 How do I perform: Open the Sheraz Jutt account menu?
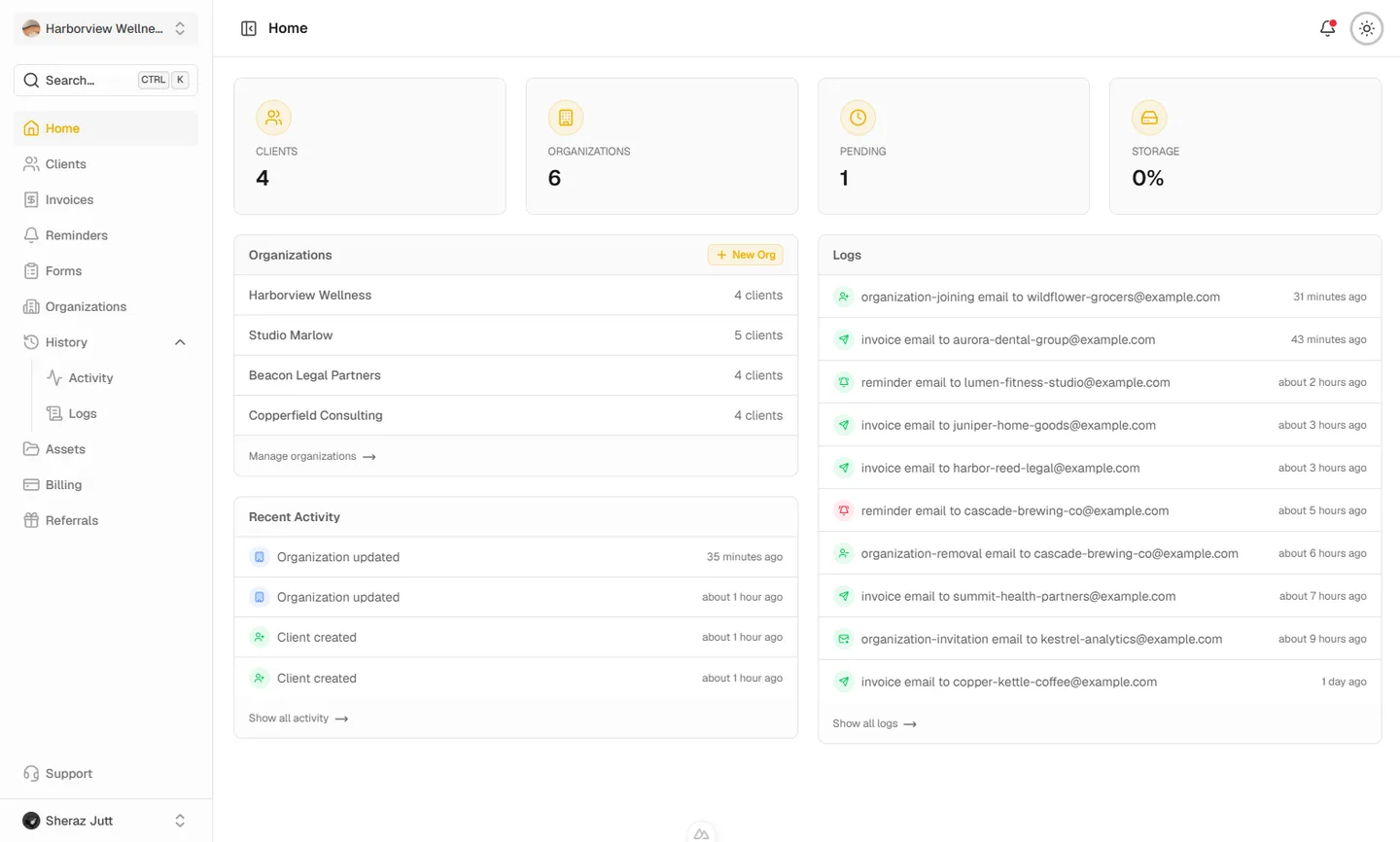pyautogui.click(x=105, y=821)
